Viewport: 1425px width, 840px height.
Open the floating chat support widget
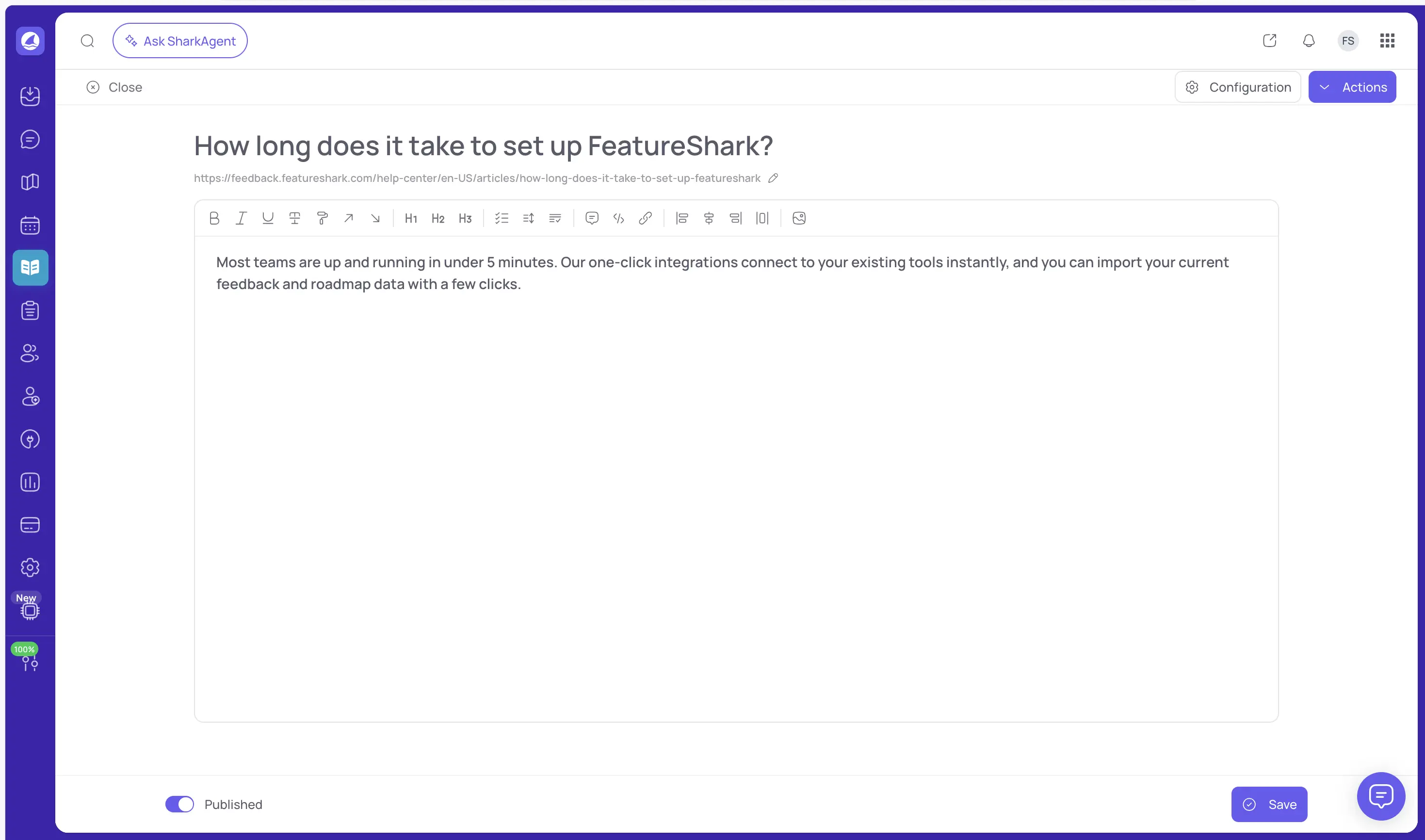[1381, 796]
